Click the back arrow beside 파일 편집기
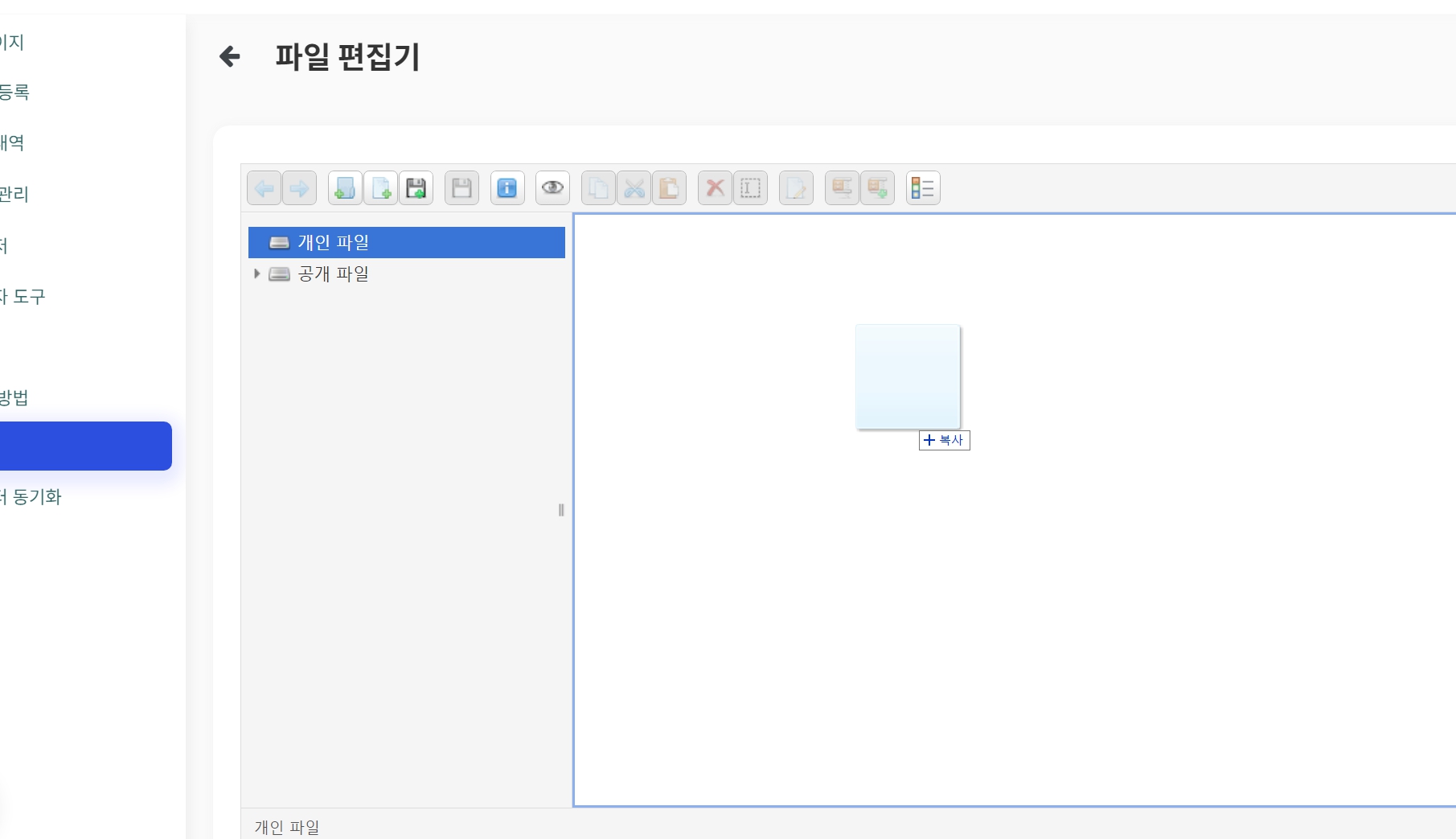This screenshot has height=839, width=1456. [230, 56]
